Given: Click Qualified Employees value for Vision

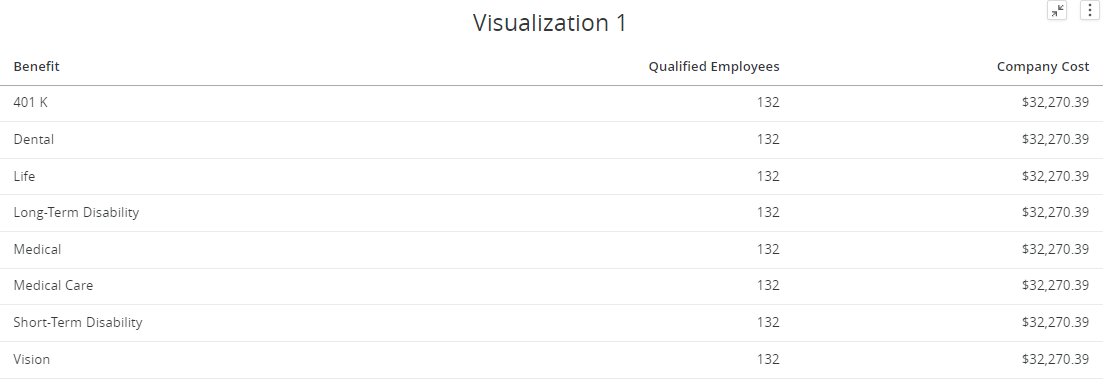Looking at the screenshot, I should [768, 359].
